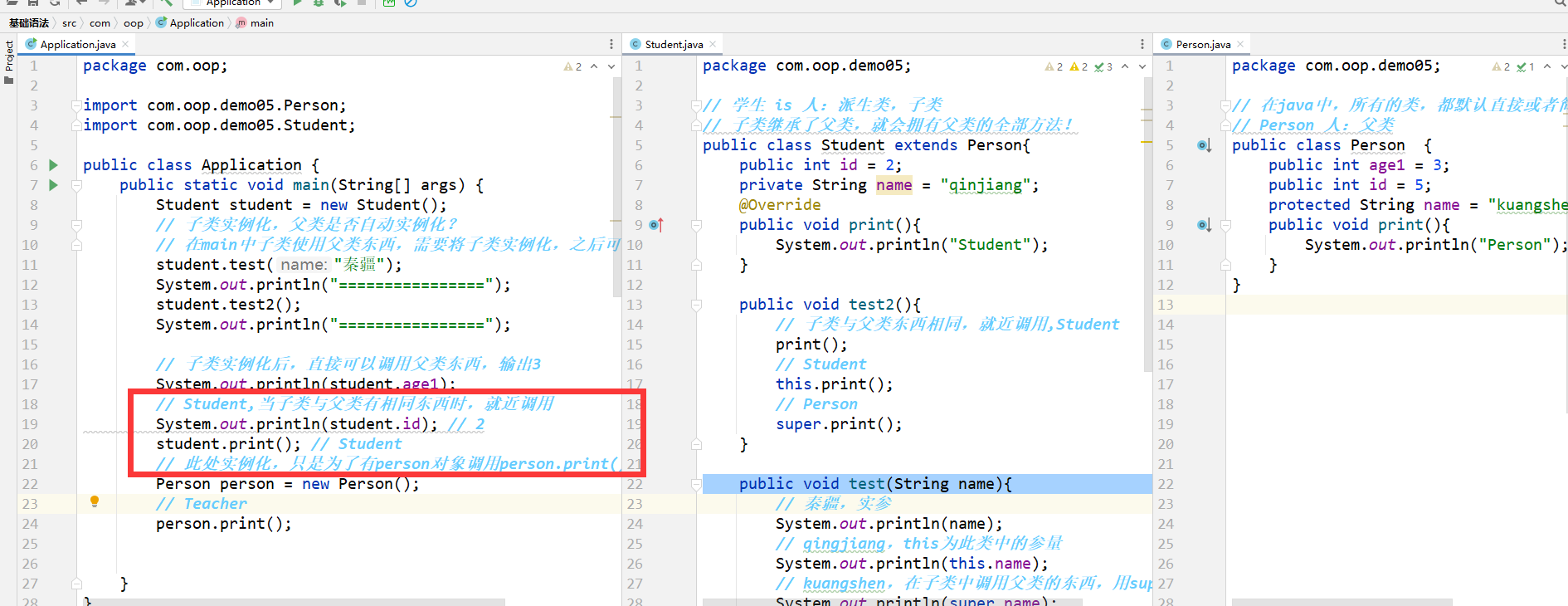Click com breadcrumb segment
1568x606 pixels.
[x=100, y=22]
